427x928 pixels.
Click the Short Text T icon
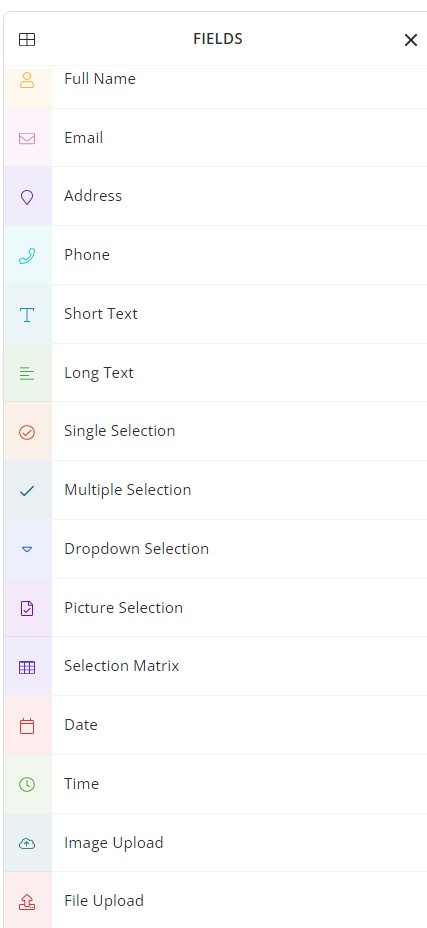point(27,315)
